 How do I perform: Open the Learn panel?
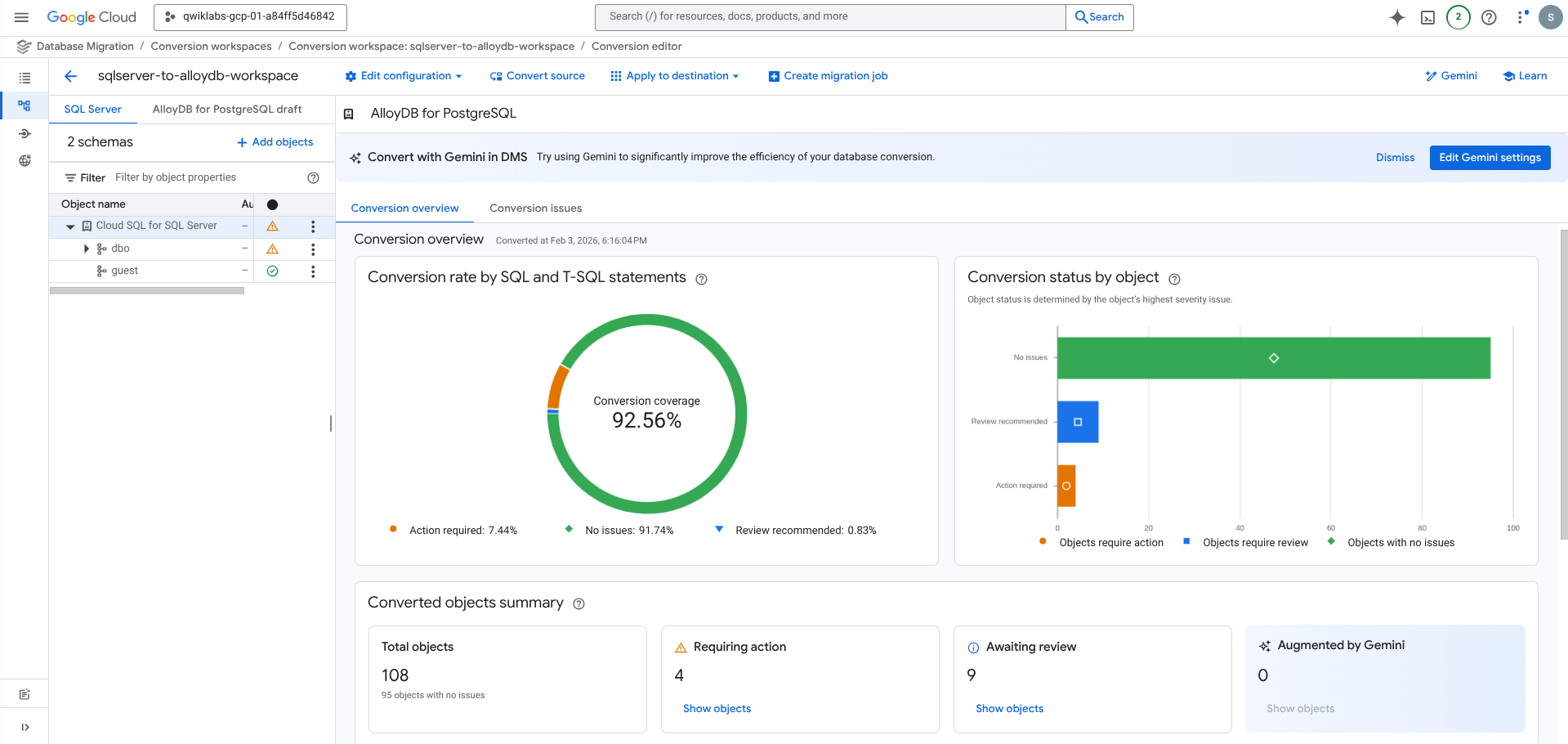1525,76
